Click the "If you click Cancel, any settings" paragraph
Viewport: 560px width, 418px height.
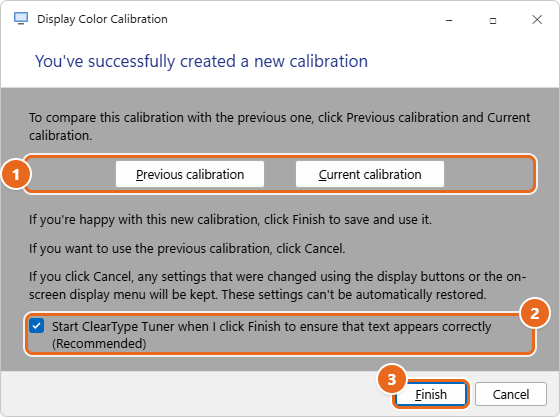point(278,285)
